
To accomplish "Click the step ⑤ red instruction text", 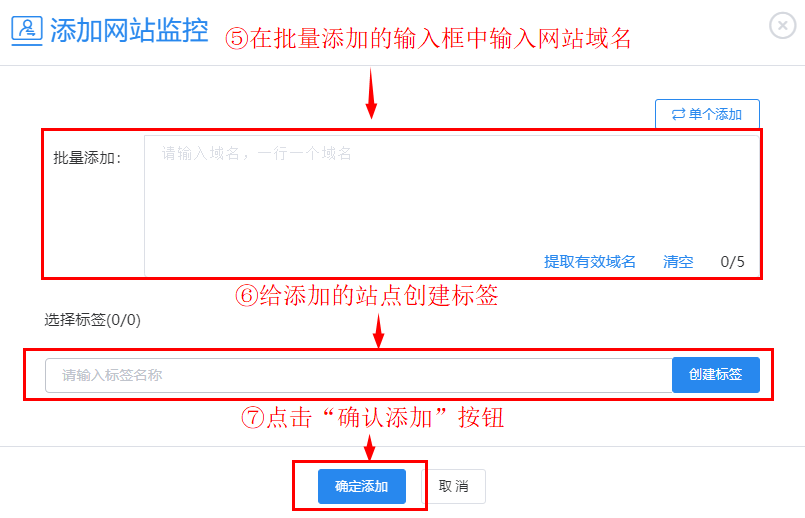I will click(x=428, y=39).
